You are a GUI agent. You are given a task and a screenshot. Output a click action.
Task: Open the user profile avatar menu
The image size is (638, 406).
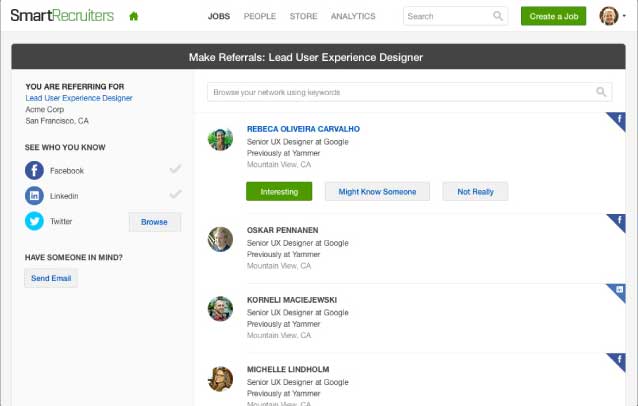(609, 16)
